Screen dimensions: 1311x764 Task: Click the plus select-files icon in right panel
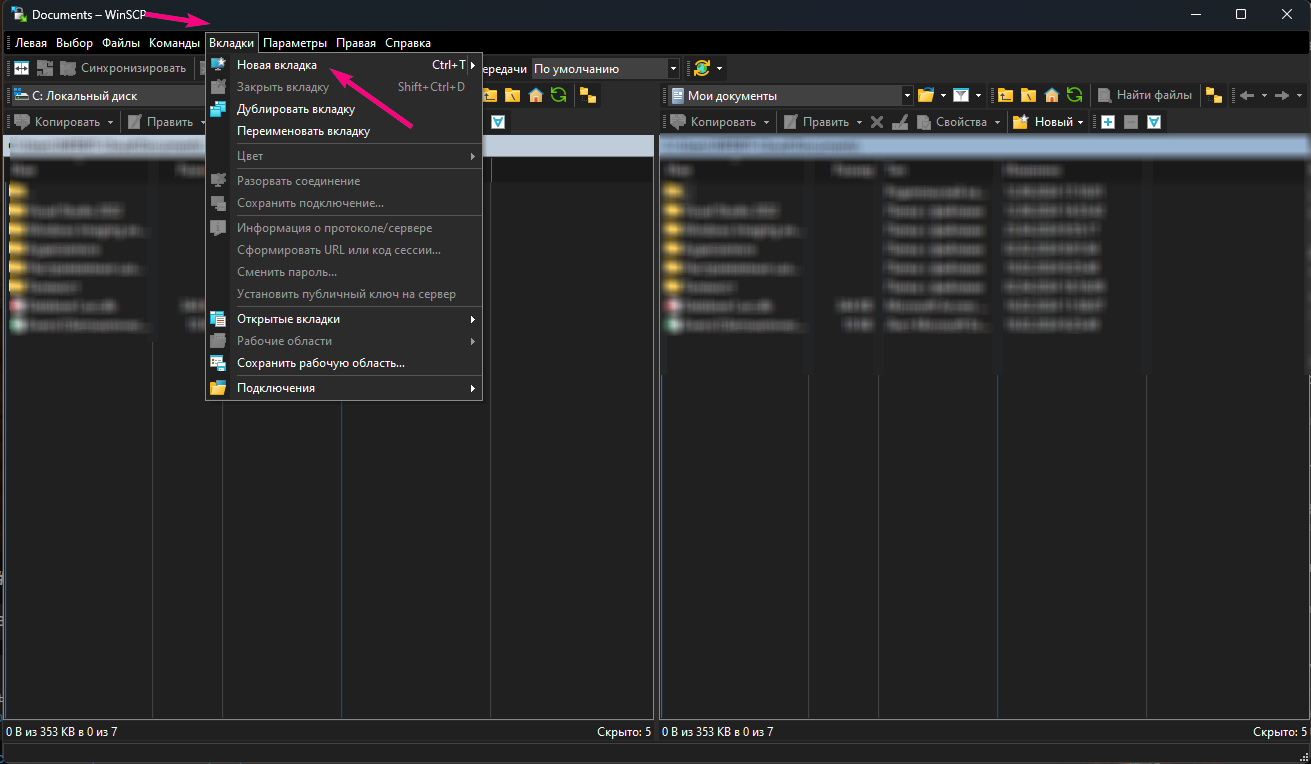point(1108,122)
